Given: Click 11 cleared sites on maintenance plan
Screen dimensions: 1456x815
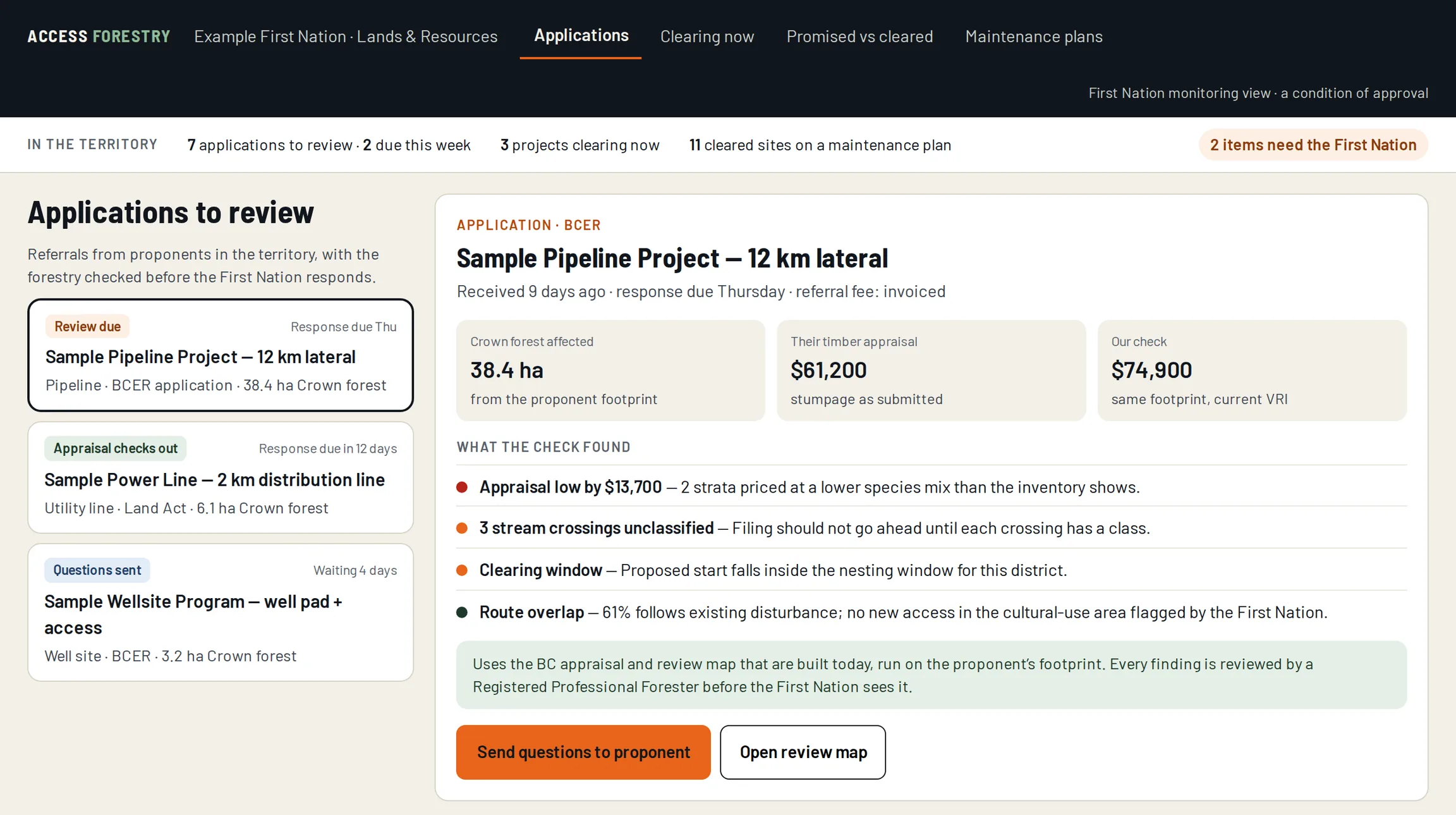Looking at the screenshot, I should tap(820, 145).
